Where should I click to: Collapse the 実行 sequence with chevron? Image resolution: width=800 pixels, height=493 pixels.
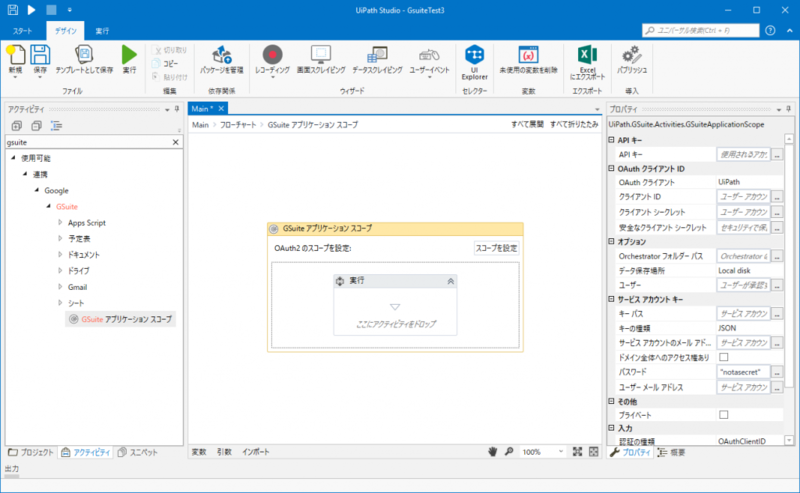(x=451, y=281)
